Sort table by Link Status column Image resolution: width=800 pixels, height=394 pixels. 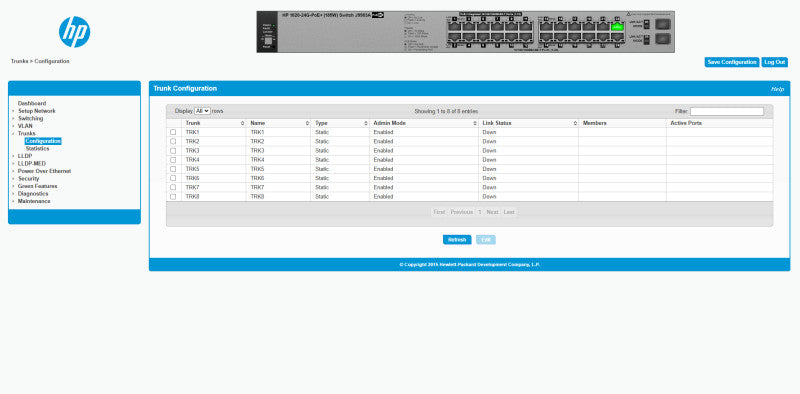529,123
